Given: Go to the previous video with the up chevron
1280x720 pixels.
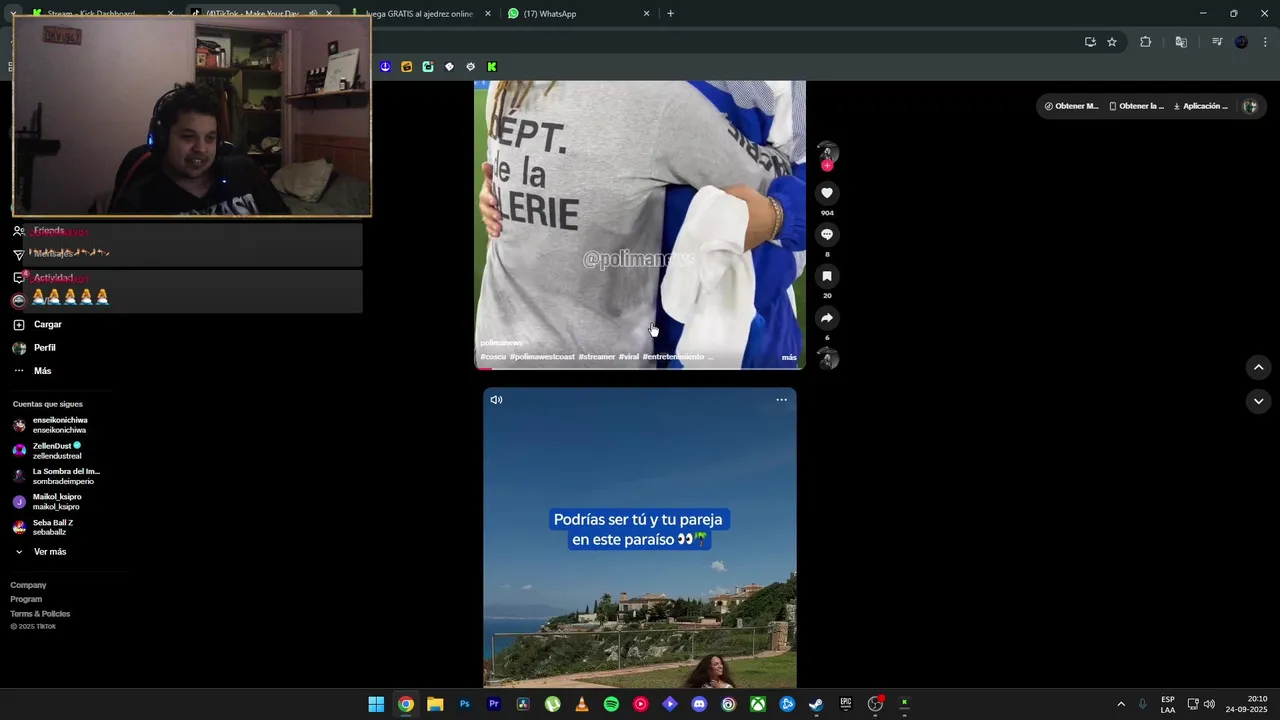Looking at the screenshot, I should [x=1259, y=367].
